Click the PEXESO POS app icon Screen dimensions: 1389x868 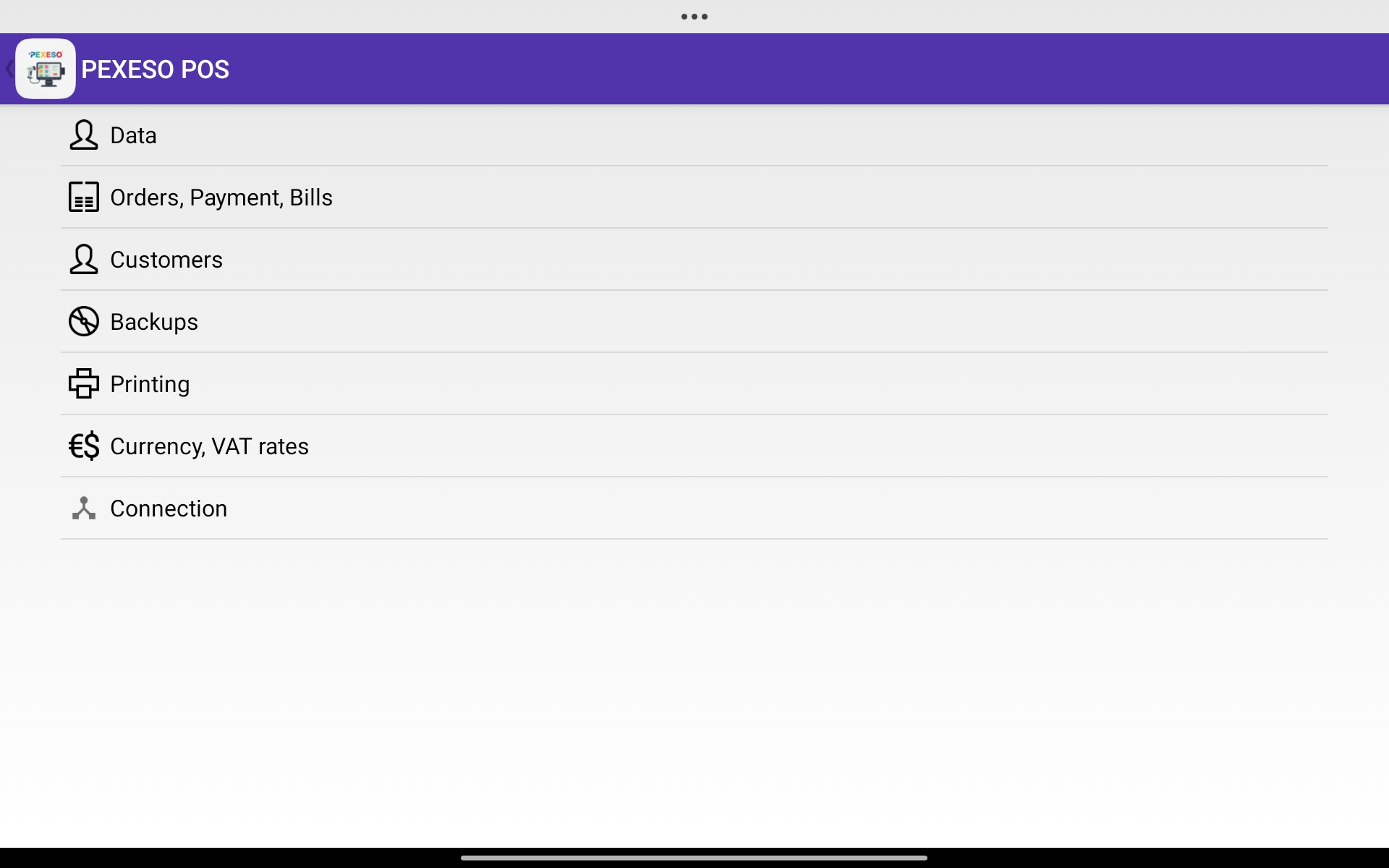click(x=45, y=68)
